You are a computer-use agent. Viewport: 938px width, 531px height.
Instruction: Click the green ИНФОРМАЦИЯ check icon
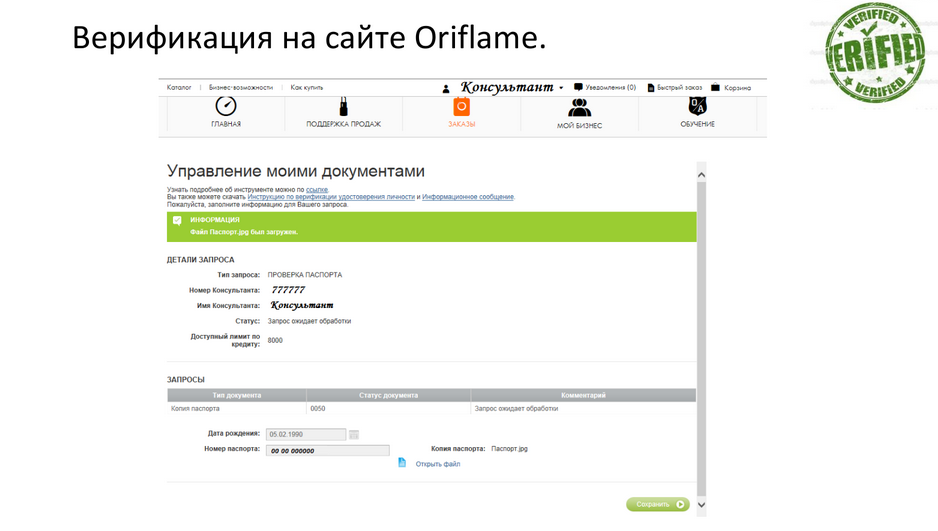(177, 220)
